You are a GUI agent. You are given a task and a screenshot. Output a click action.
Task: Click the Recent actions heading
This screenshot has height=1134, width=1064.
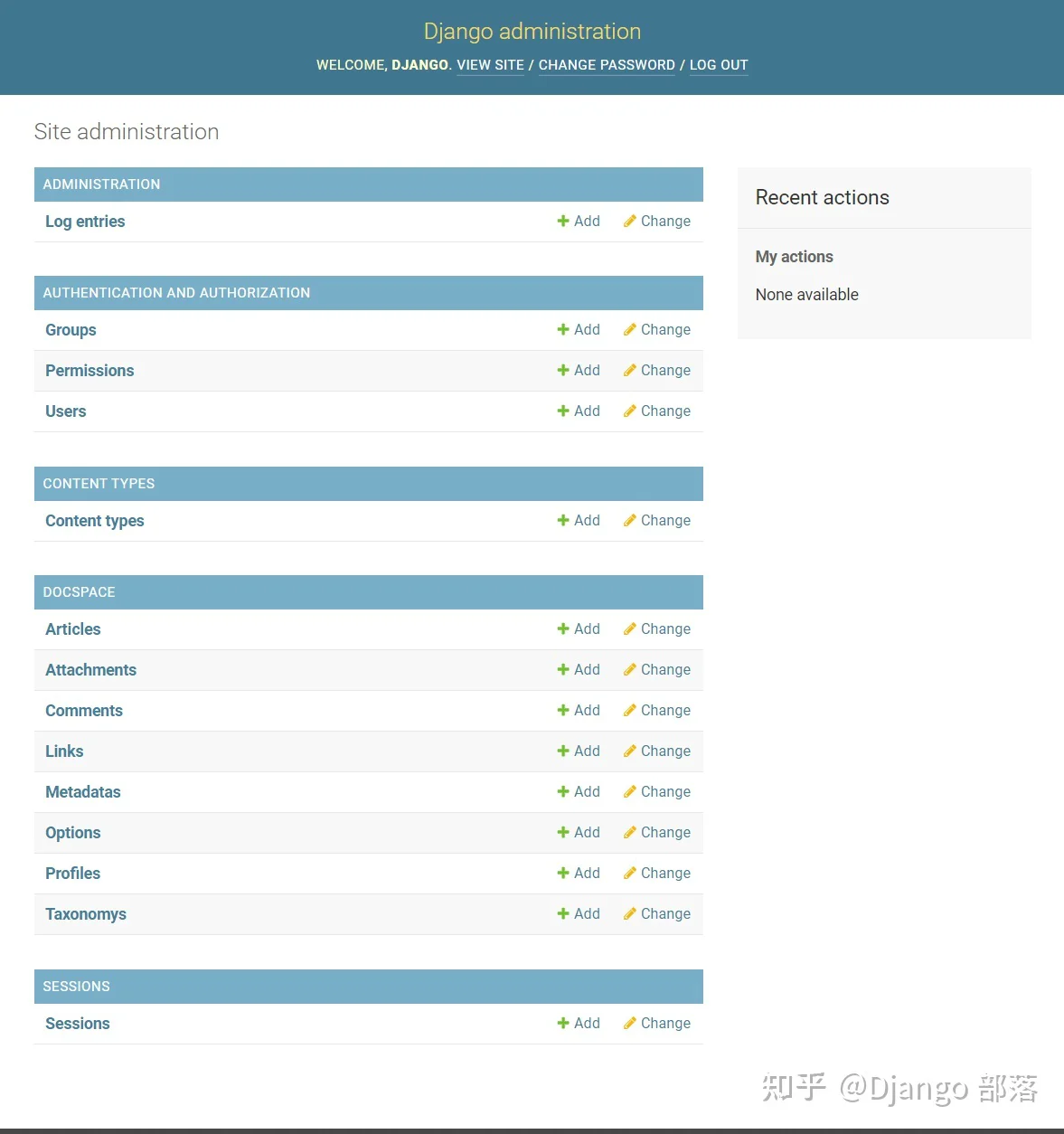coord(823,197)
